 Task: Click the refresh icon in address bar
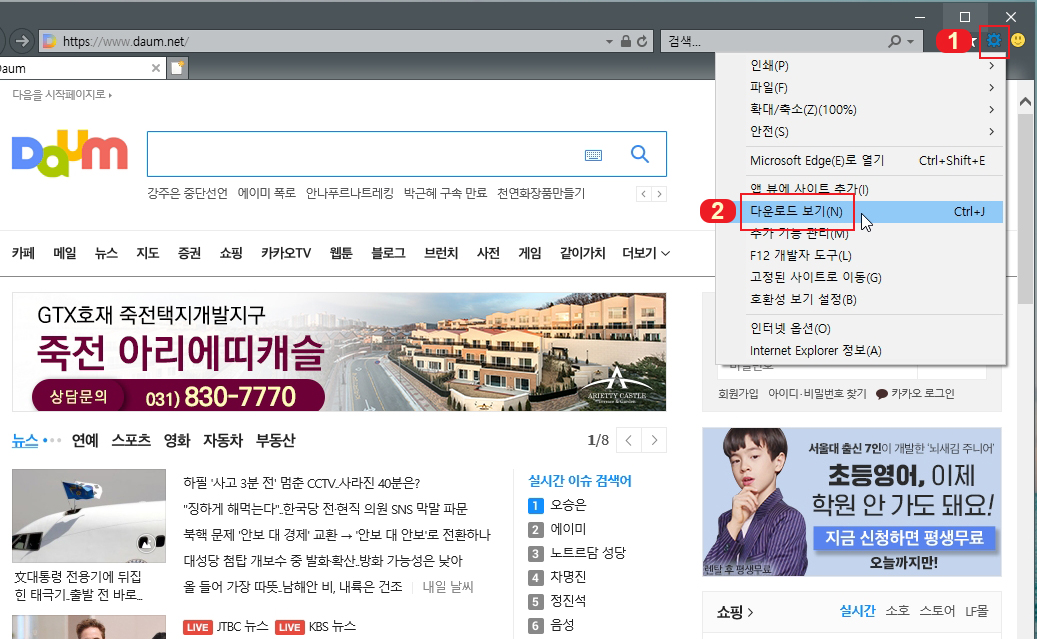point(642,42)
